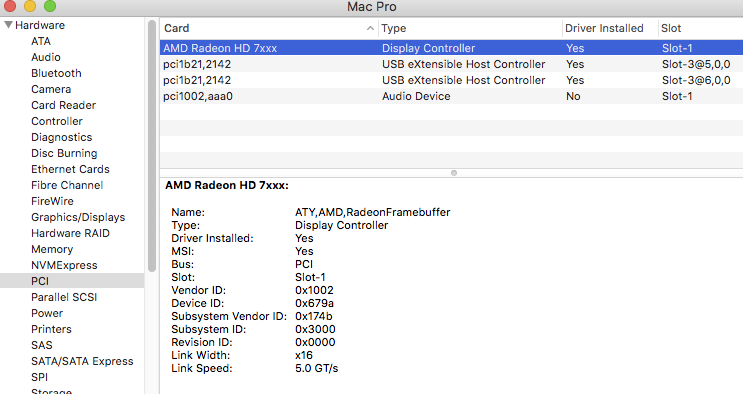743x394 pixels.
Task: Click the Vendor ID value 0x1002
Action: [314, 290]
